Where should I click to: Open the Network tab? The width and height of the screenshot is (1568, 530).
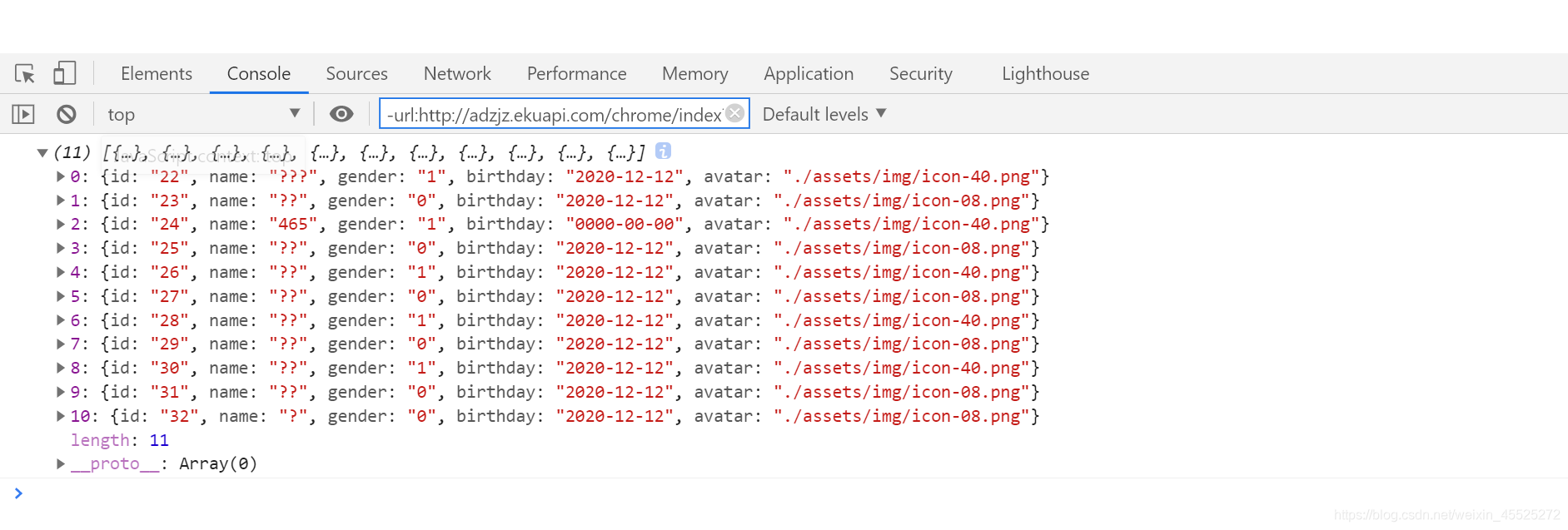pos(457,74)
